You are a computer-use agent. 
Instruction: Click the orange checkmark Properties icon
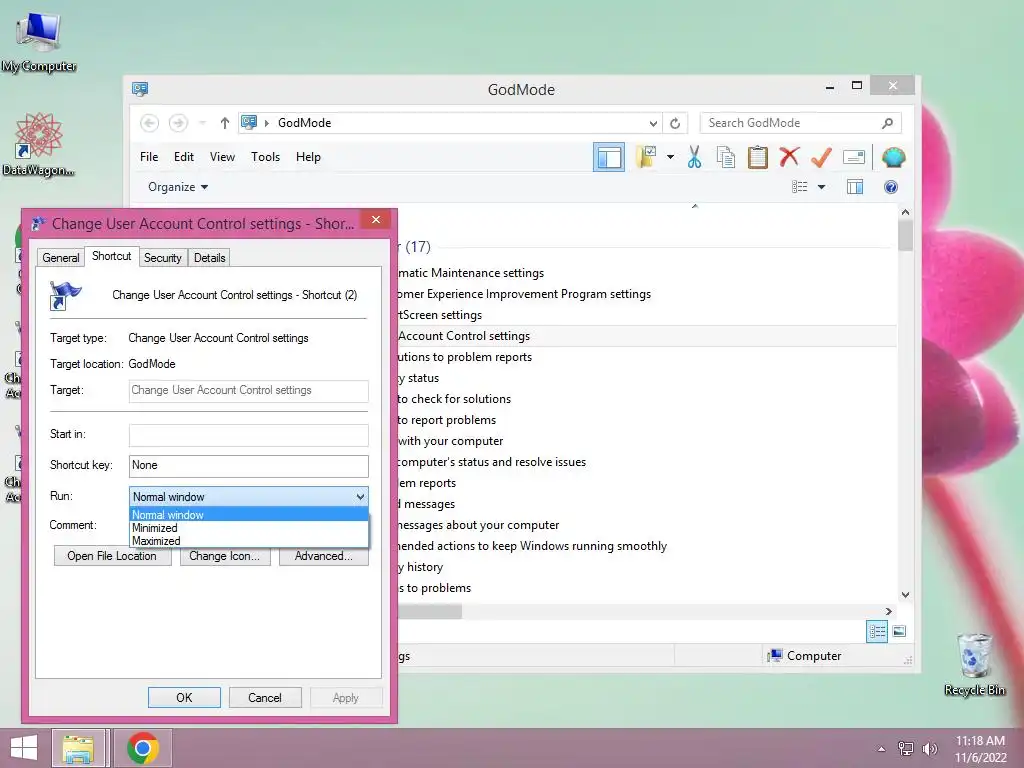point(822,157)
